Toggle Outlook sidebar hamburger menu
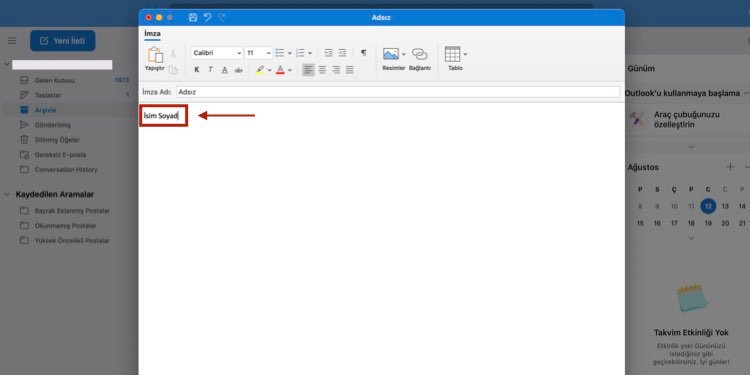Viewport: 750px width, 375px height. pos(12,41)
